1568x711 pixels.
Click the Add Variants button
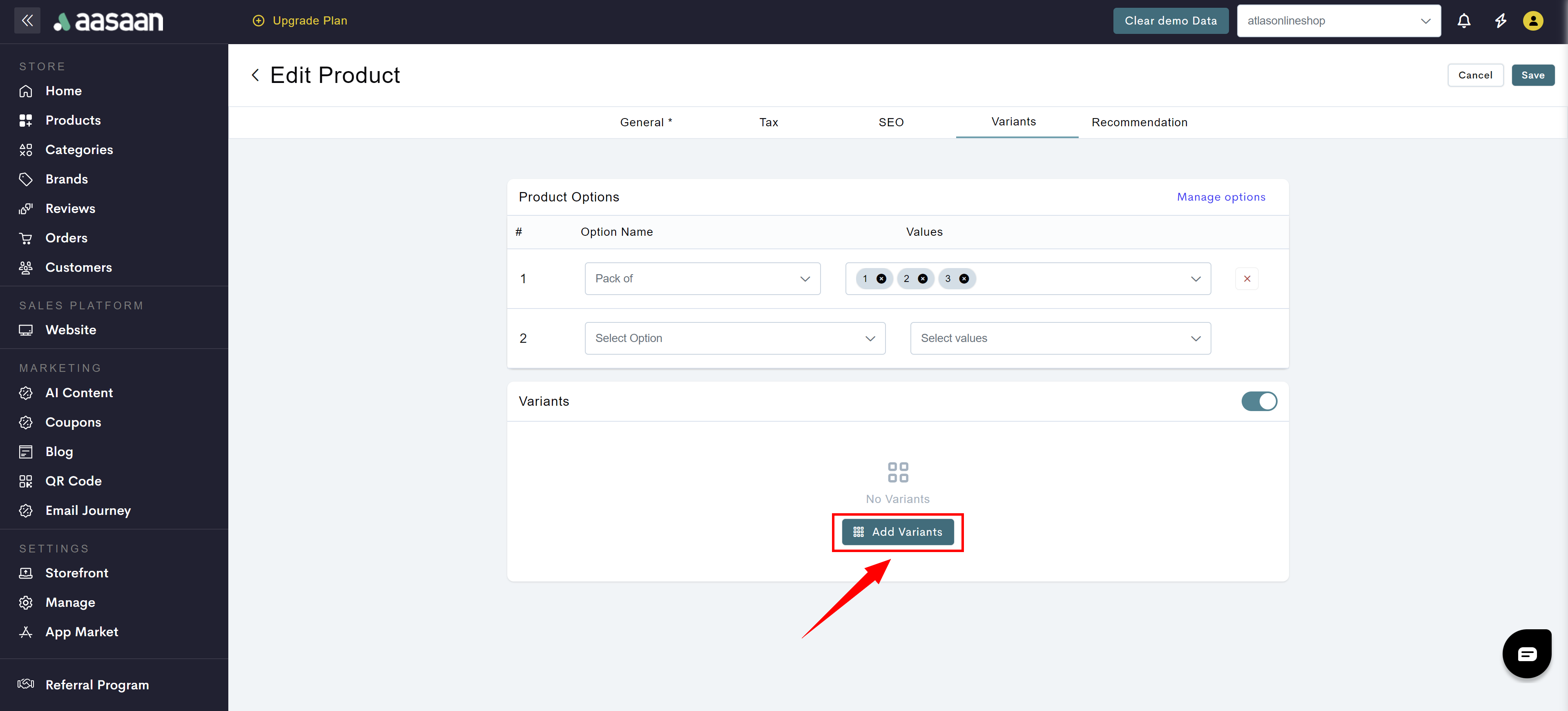pyautogui.click(x=897, y=532)
